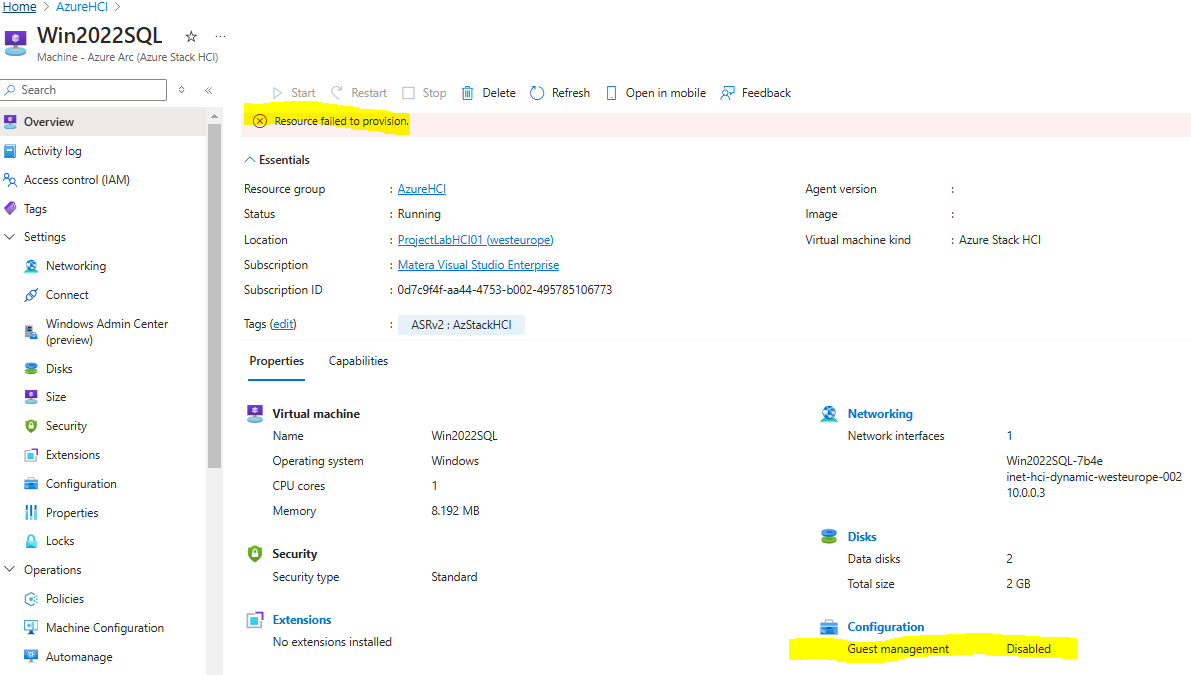This screenshot has height=675, width=1191.
Task: Click the Home breadcrumb
Action: (19, 7)
